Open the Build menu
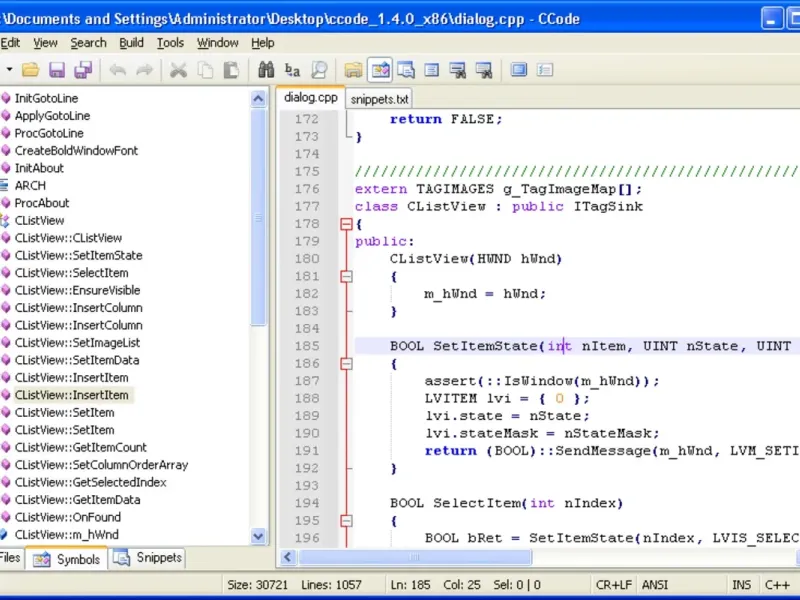The height and width of the screenshot is (600, 800). tap(131, 43)
